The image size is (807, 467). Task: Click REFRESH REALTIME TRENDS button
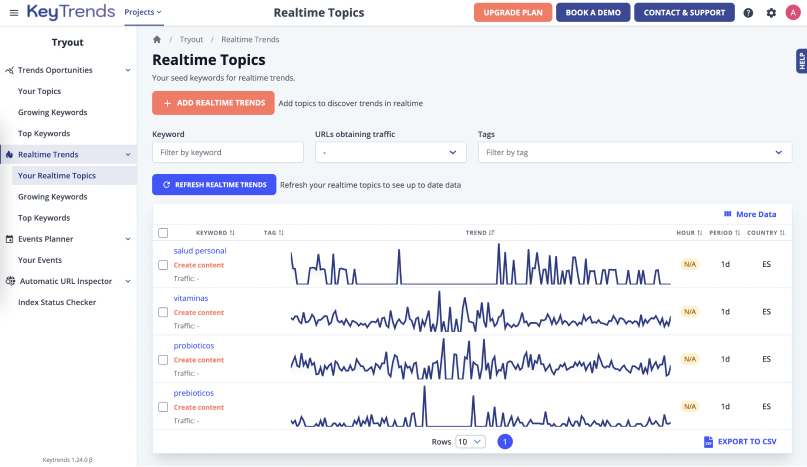point(214,185)
